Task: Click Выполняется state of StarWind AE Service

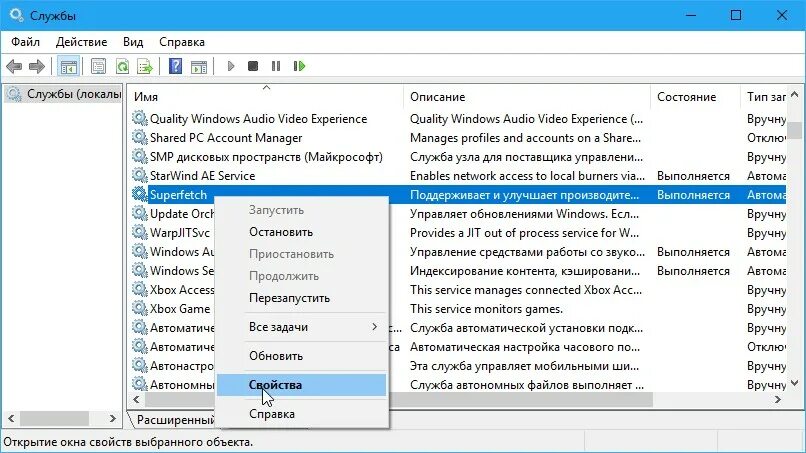Action: (x=693, y=176)
